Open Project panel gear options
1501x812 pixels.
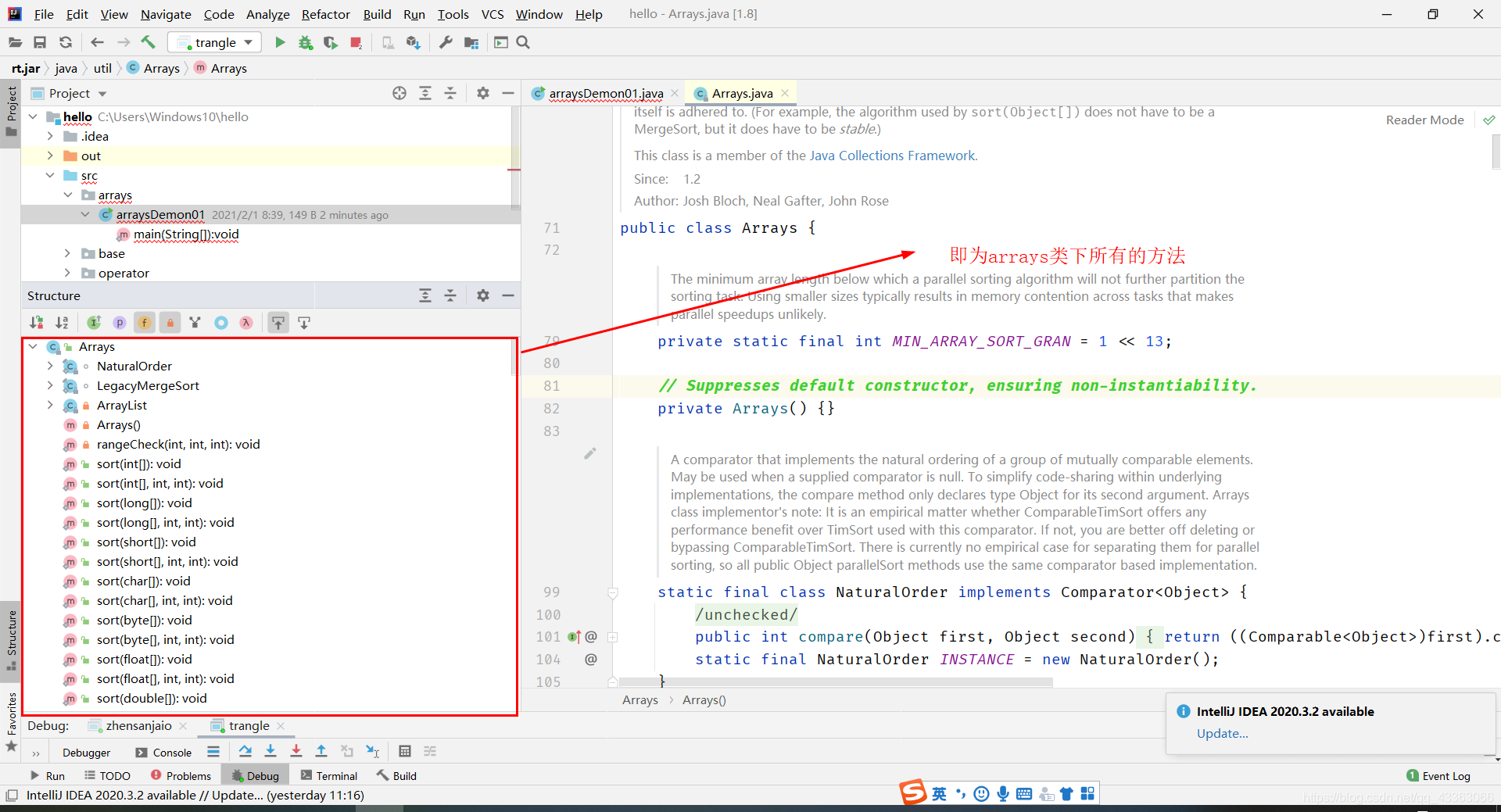pyautogui.click(x=483, y=93)
